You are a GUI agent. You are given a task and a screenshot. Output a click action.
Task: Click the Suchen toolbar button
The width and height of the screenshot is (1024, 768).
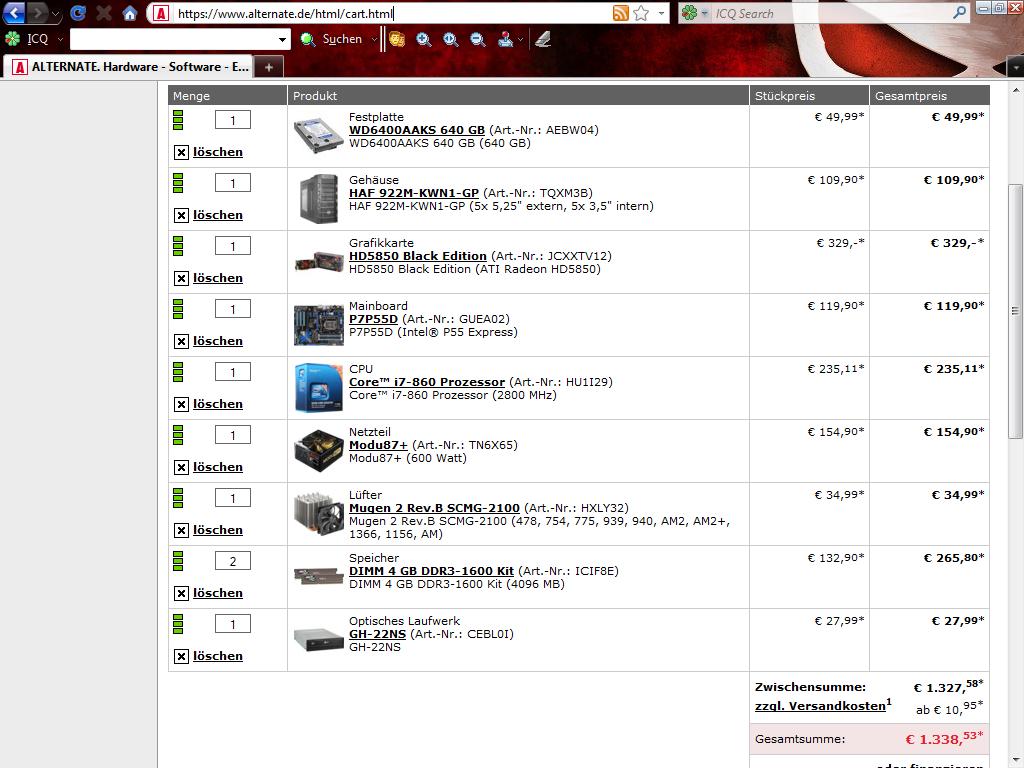[331, 39]
